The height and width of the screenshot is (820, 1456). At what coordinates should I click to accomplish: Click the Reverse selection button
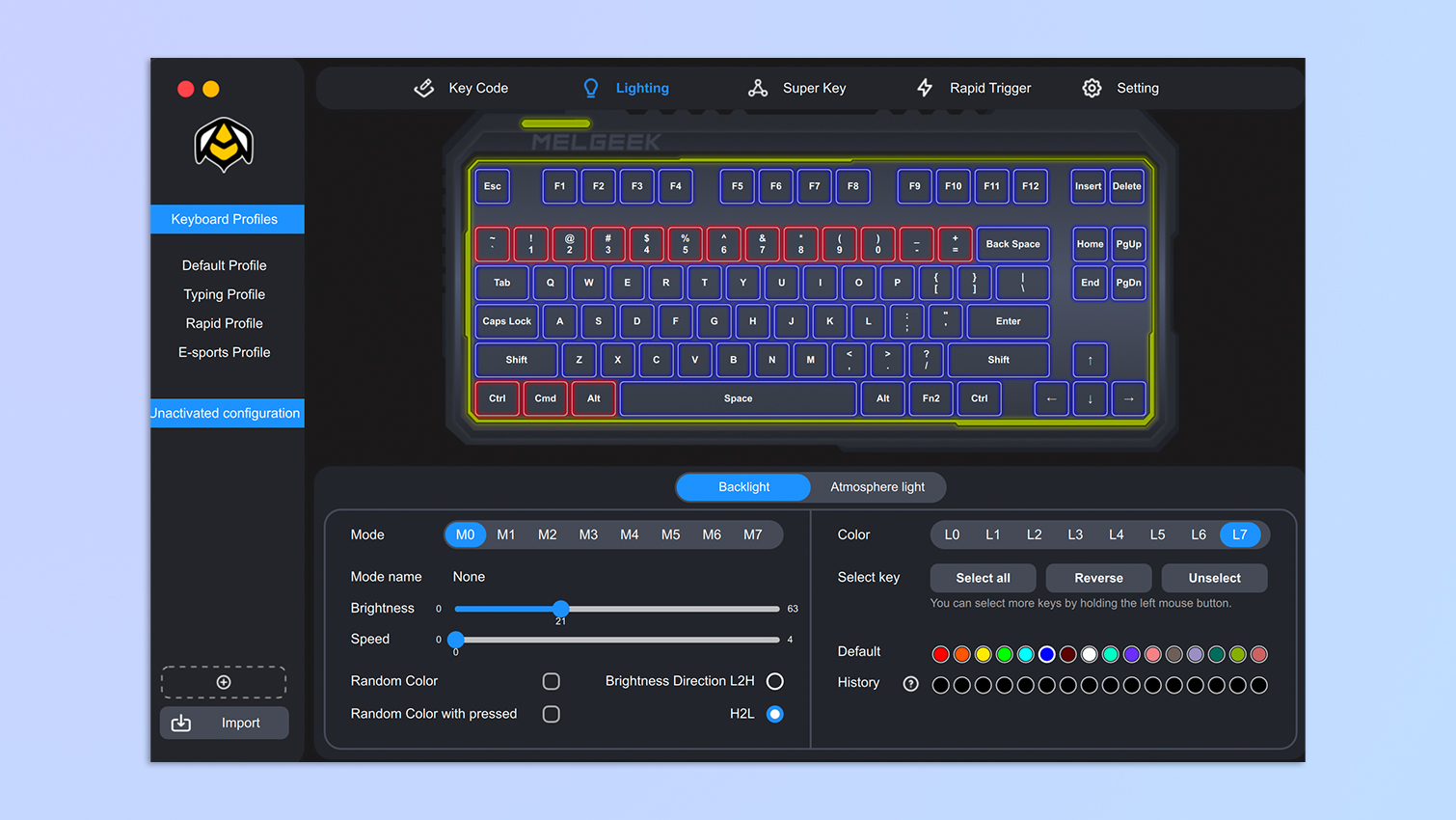[x=1098, y=578]
